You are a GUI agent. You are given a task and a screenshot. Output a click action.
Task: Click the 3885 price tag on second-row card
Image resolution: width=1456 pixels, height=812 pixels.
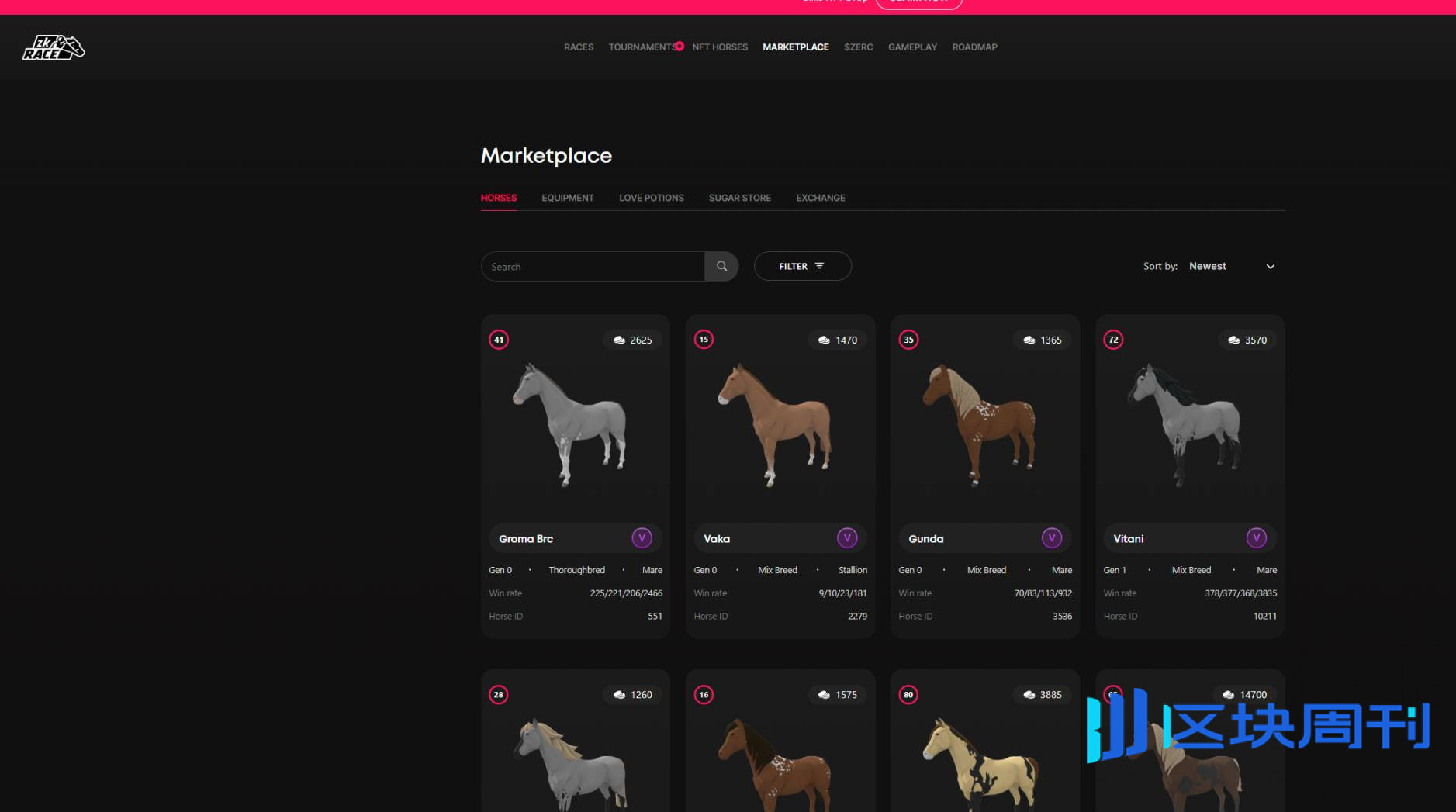point(1043,695)
